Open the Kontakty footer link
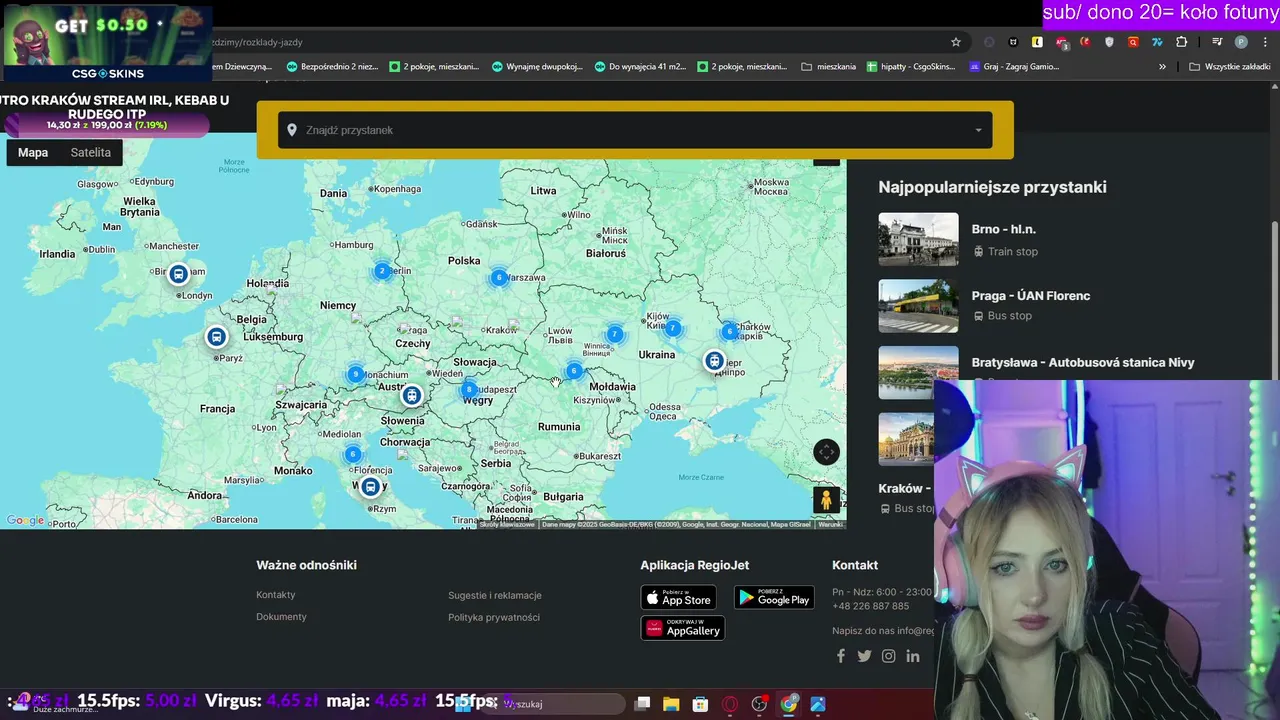 276,595
